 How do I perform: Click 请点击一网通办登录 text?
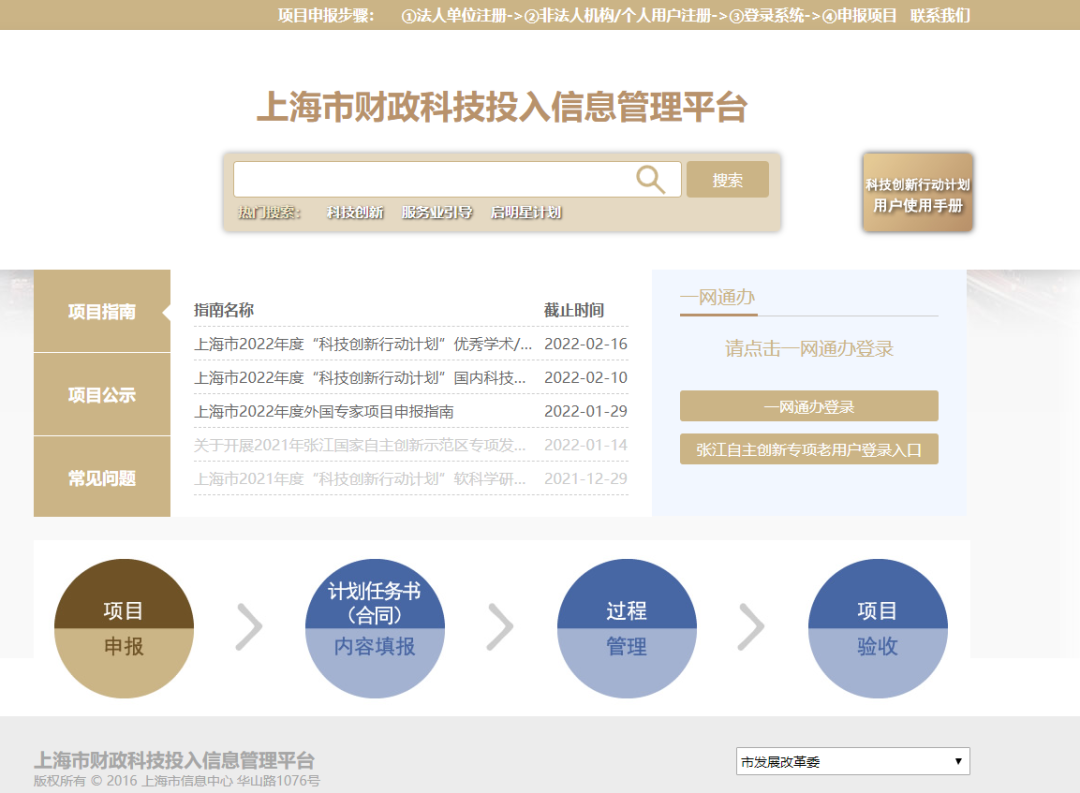pos(809,349)
